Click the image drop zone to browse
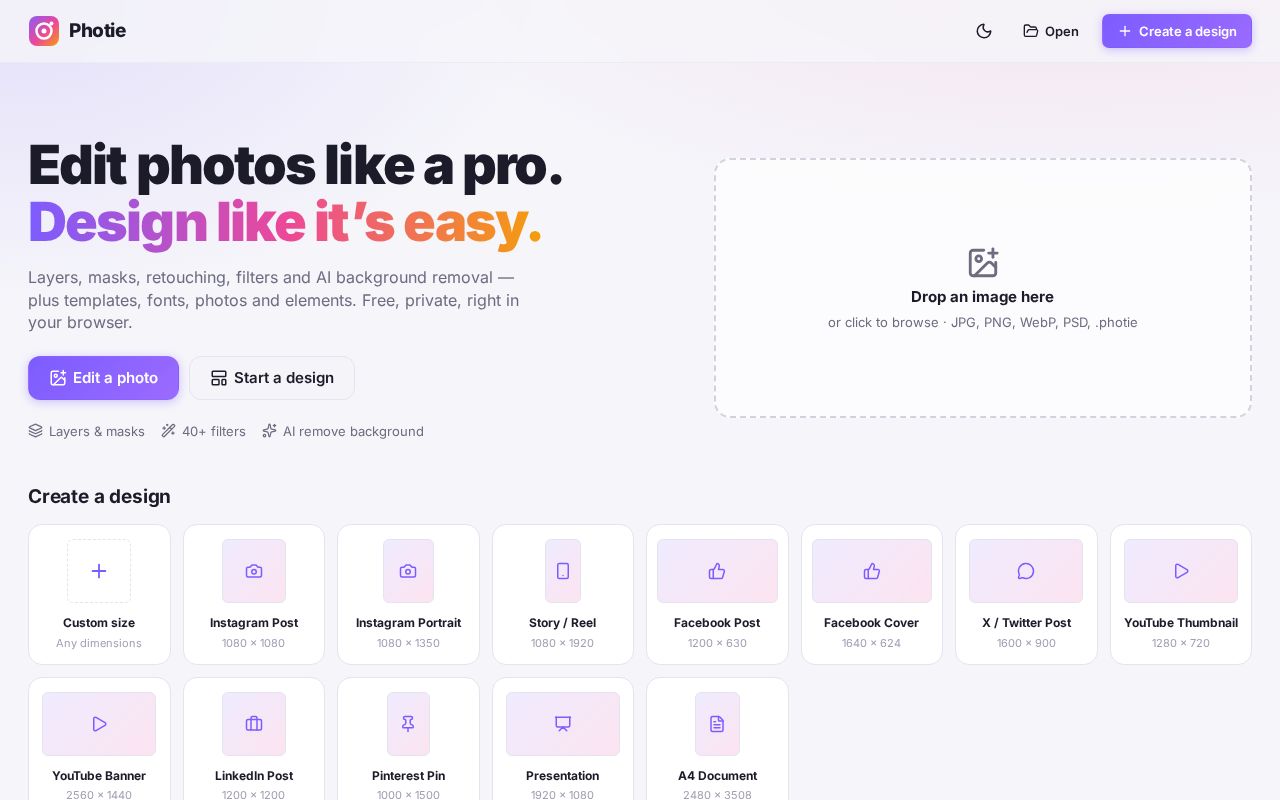This screenshot has height=800, width=1280. pos(983,288)
